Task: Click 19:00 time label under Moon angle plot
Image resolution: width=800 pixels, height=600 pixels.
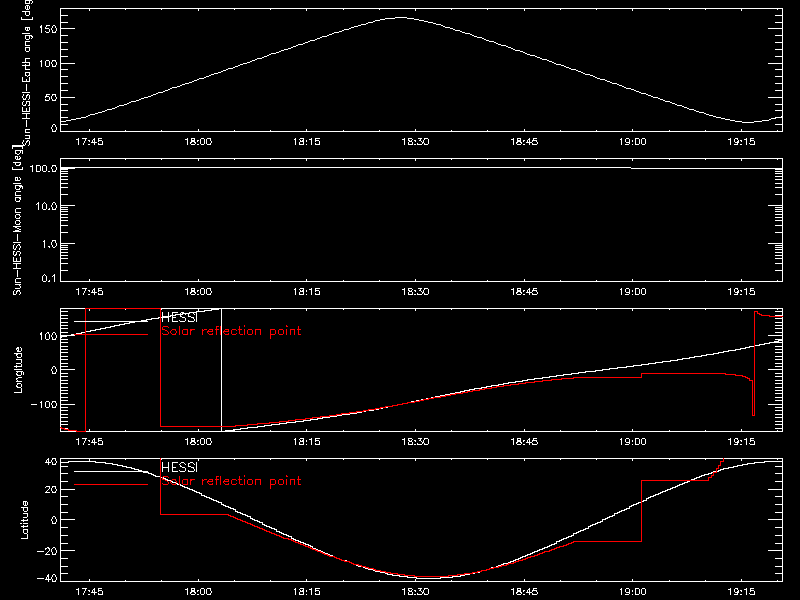Action: (633, 292)
